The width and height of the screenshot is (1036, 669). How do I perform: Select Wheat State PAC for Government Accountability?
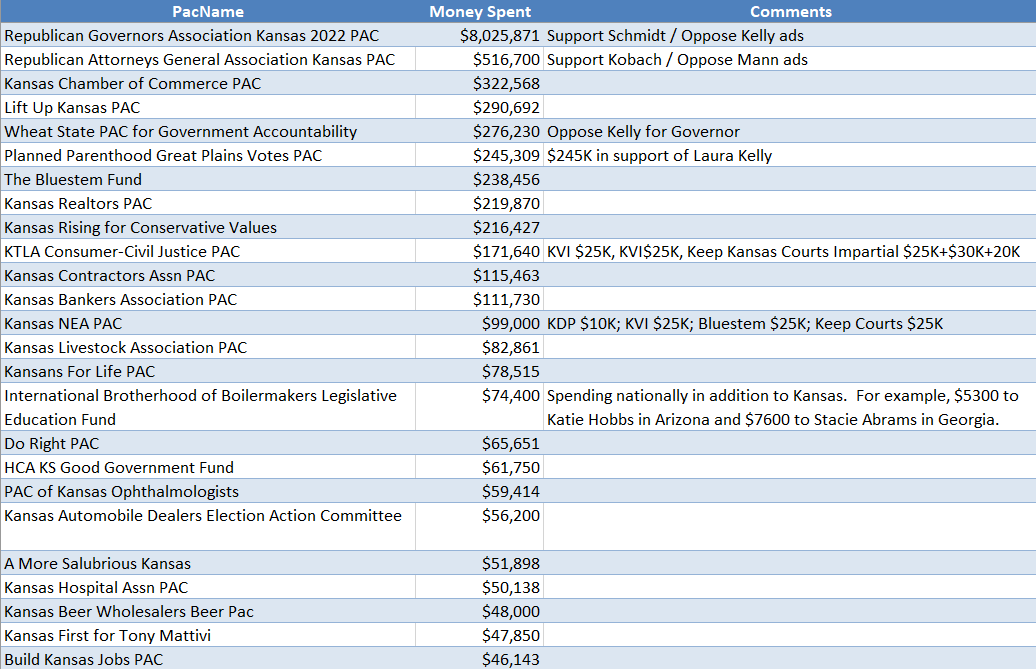pos(207,131)
